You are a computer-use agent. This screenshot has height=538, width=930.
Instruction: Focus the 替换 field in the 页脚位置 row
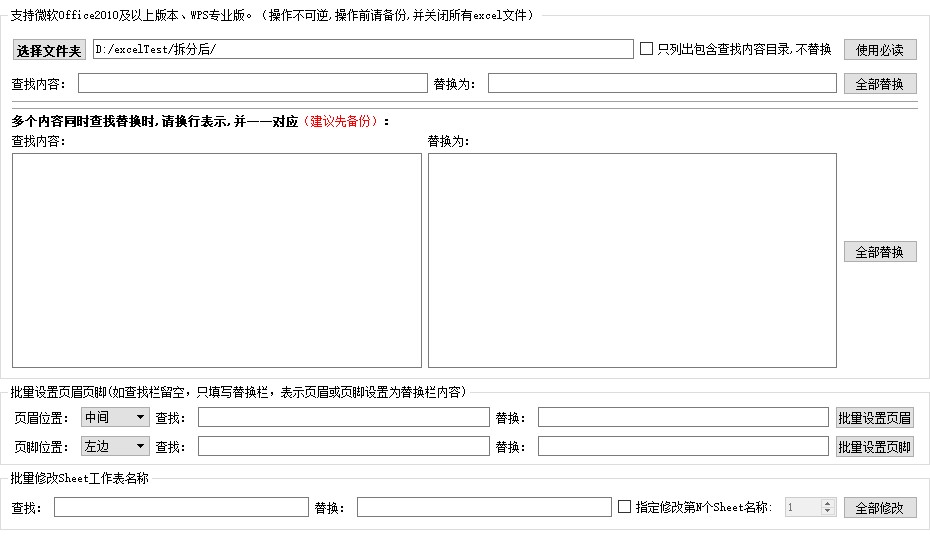click(683, 446)
